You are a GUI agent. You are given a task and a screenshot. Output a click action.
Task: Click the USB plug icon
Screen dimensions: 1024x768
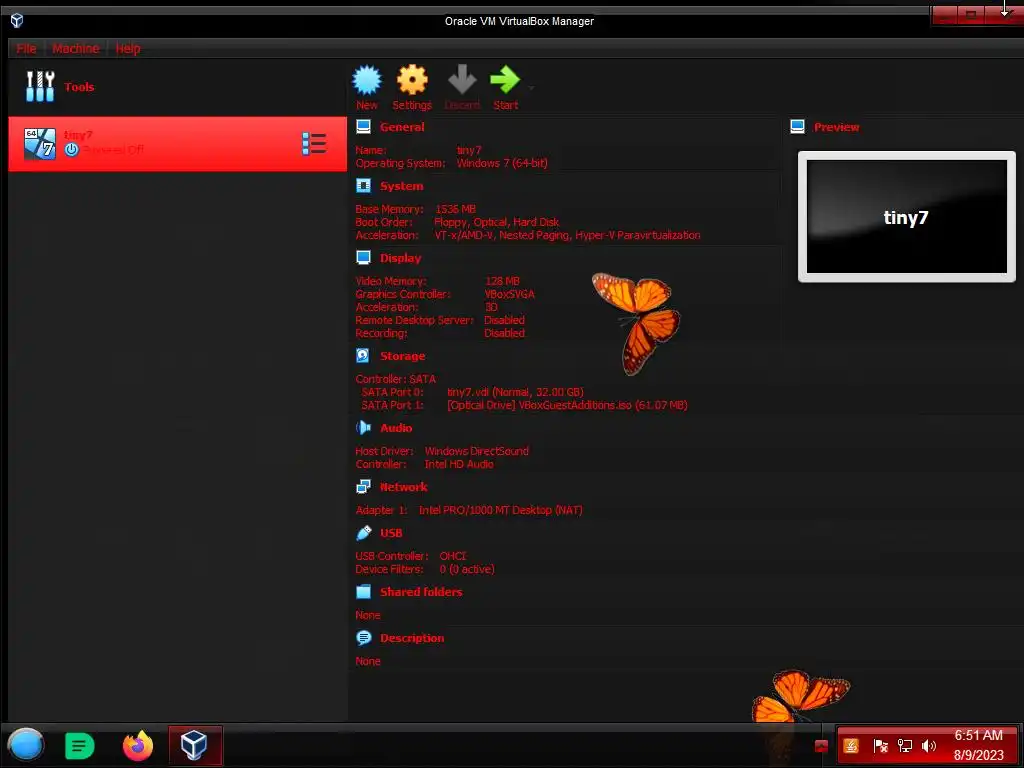point(364,533)
